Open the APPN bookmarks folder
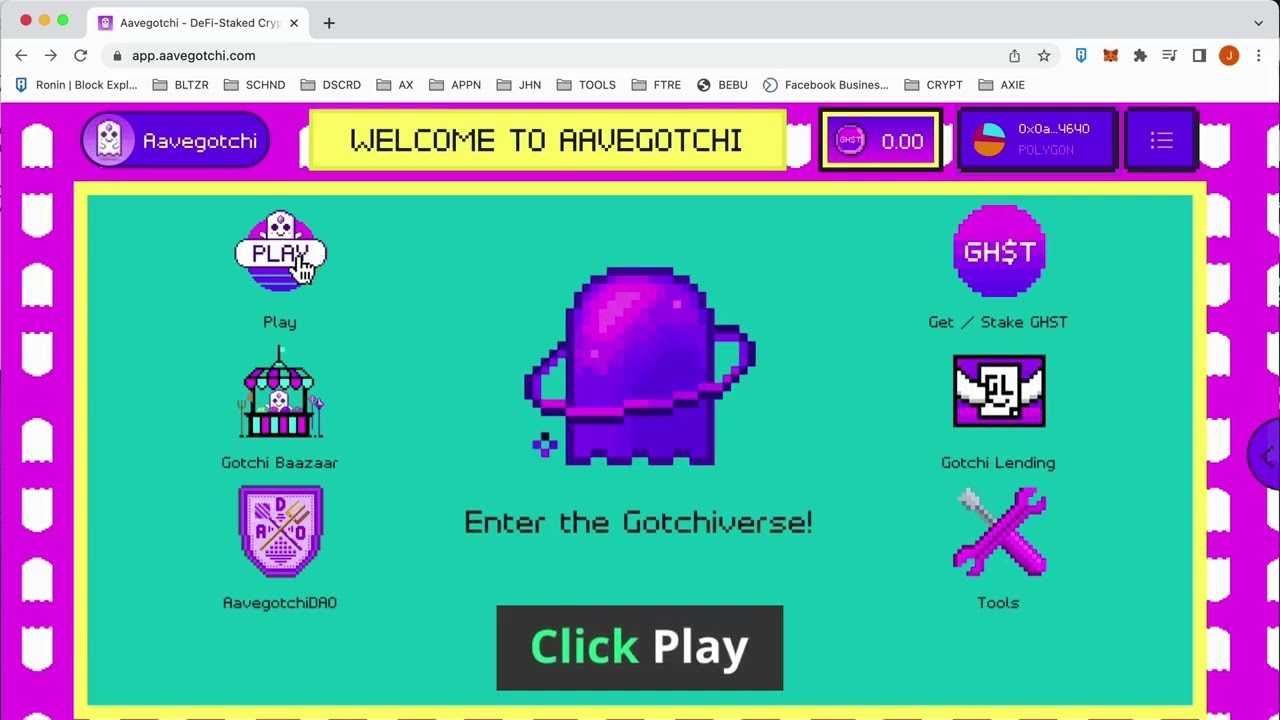The image size is (1280, 720). 455,85
